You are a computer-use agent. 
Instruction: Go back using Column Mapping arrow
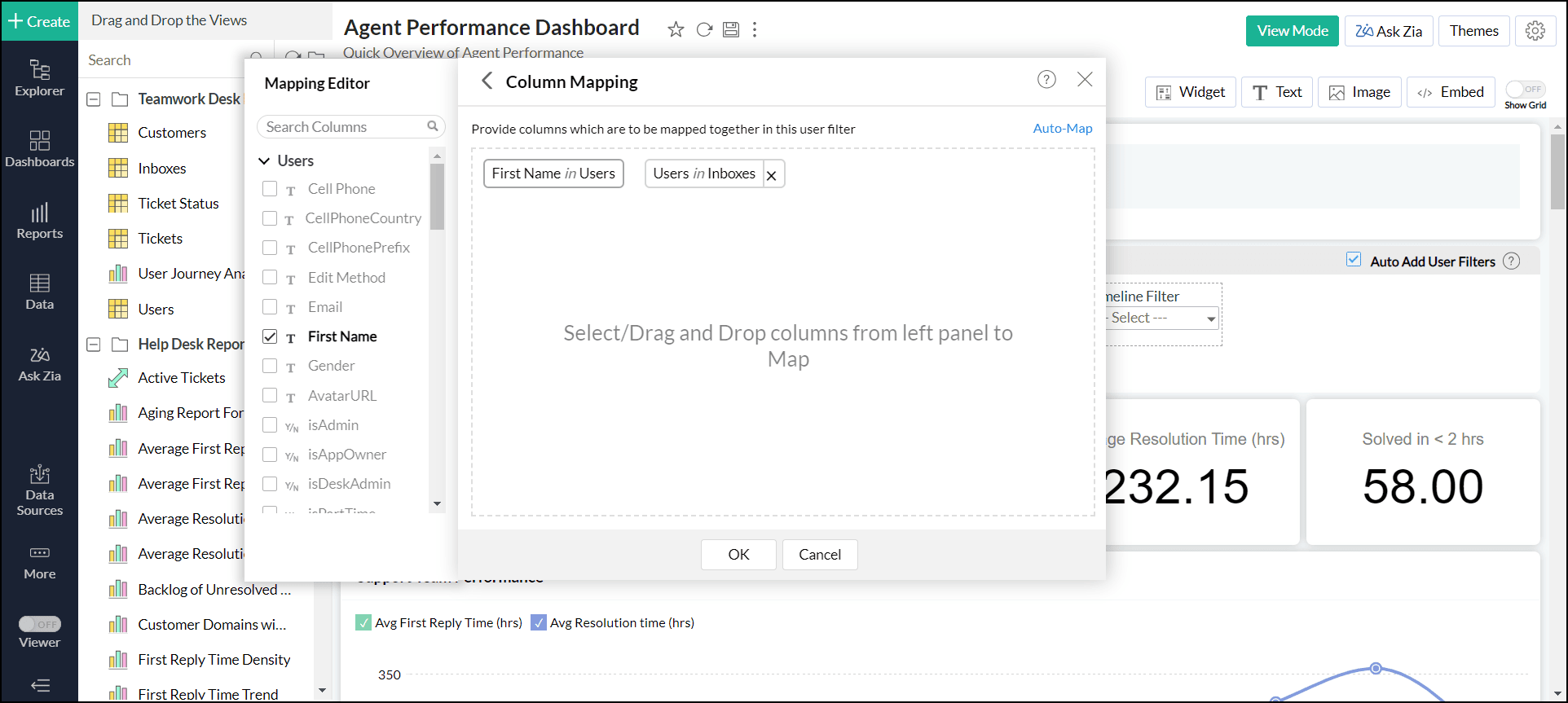[x=487, y=81]
